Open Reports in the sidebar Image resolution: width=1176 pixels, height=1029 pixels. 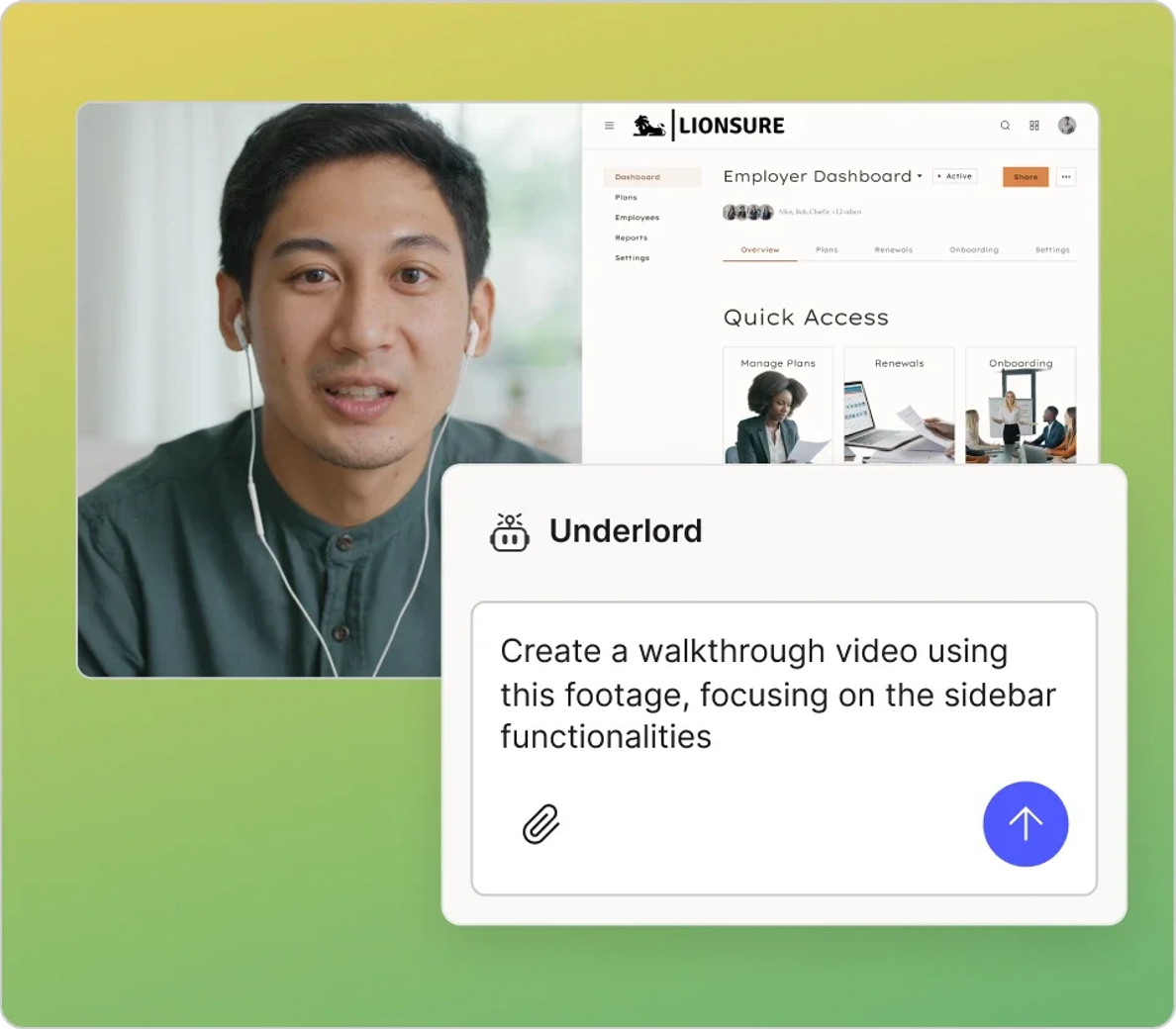click(x=631, y=237)
